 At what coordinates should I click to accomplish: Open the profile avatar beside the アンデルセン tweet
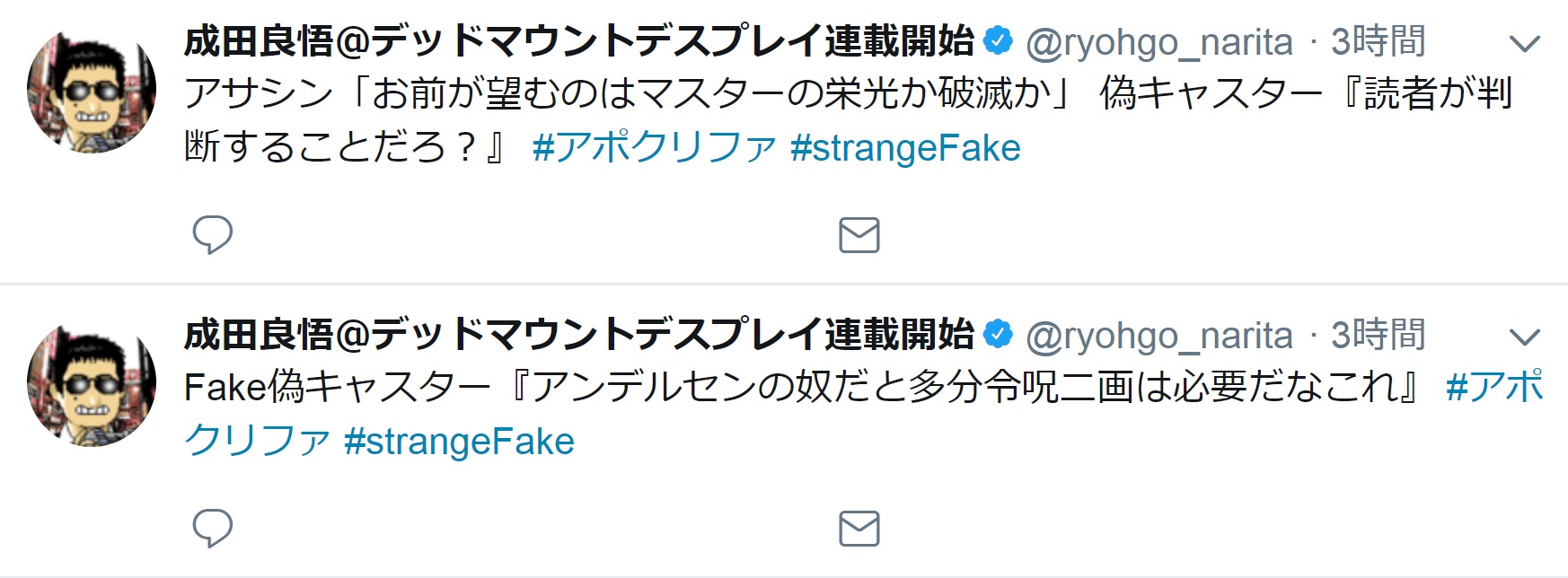click(x=91, y=384)
